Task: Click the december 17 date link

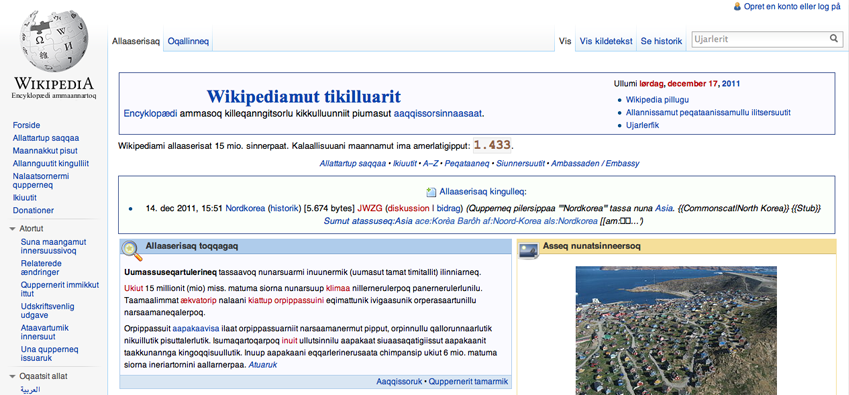Action: (x=693, y=84)
